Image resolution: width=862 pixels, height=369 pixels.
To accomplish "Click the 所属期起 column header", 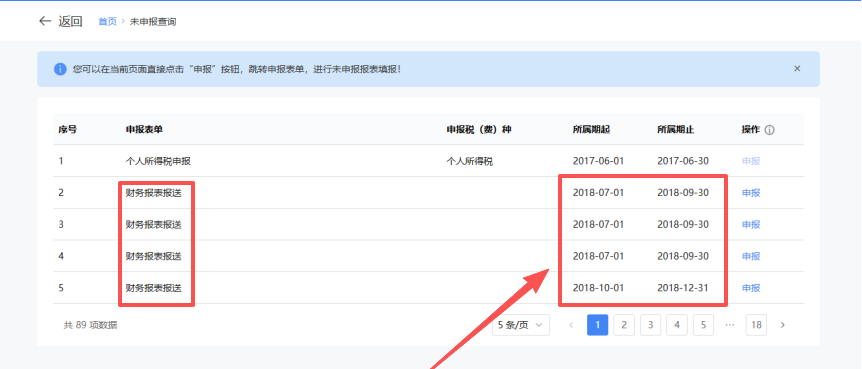I will click(x=591, y=130).
